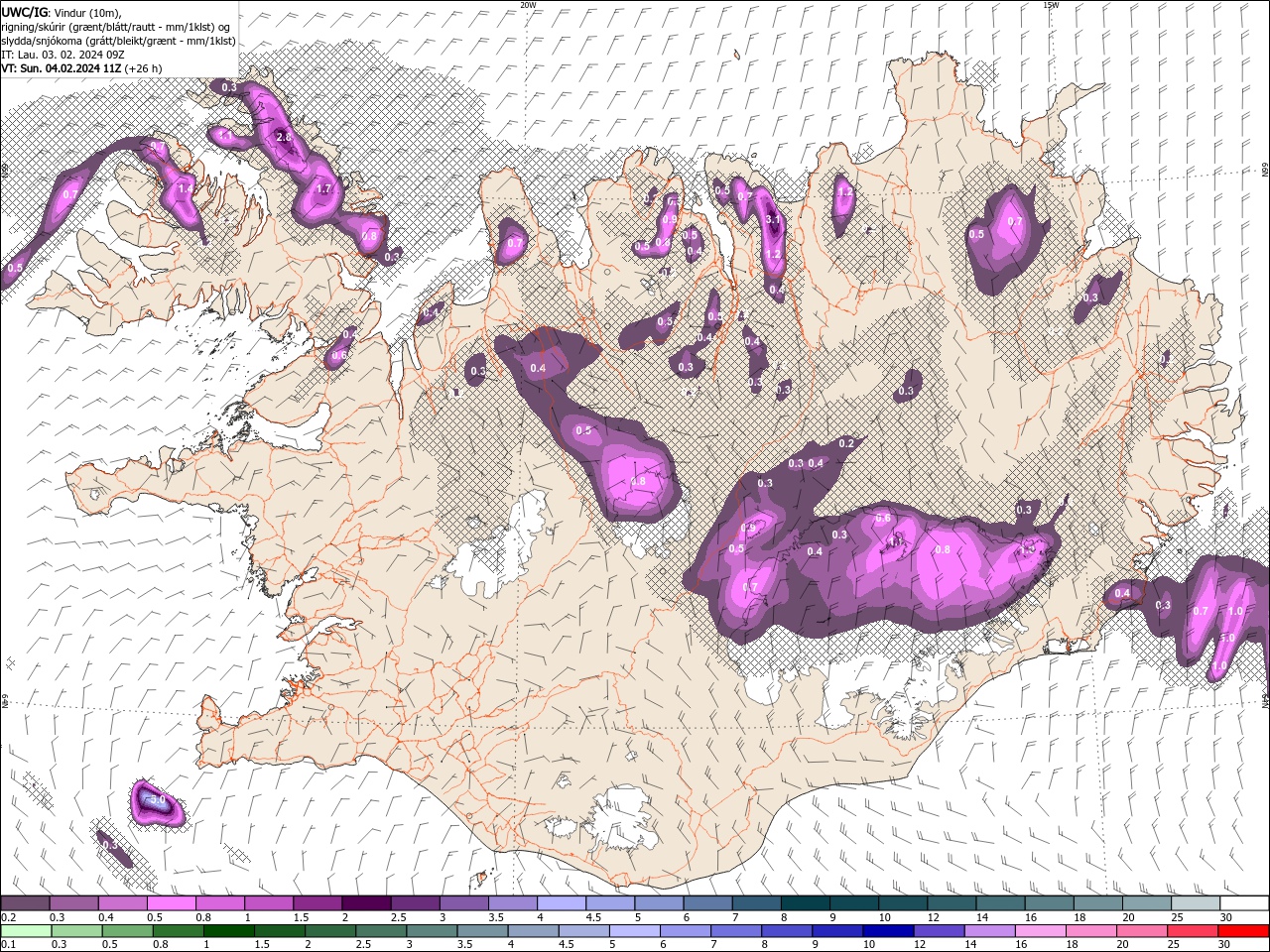Click pale green swatch between 0.1 and 0.3
The image size is (1270, 952).
(25, 931)
